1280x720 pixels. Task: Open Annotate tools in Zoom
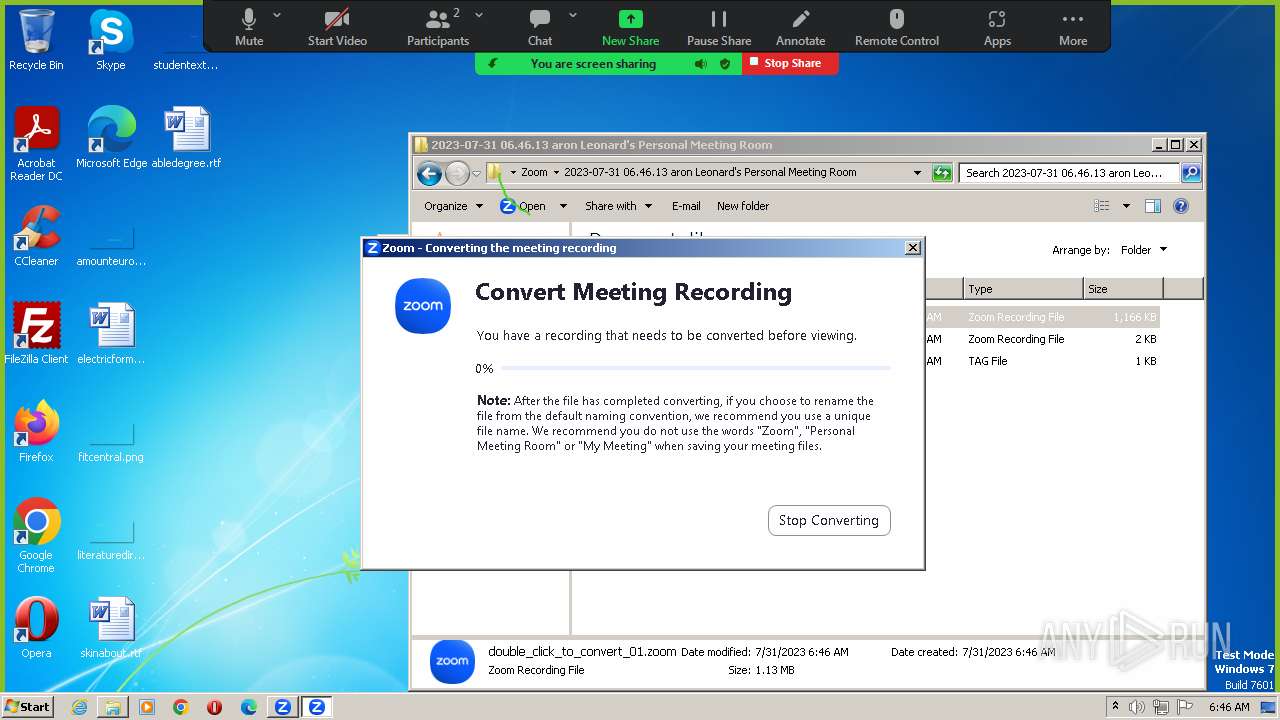801,27
